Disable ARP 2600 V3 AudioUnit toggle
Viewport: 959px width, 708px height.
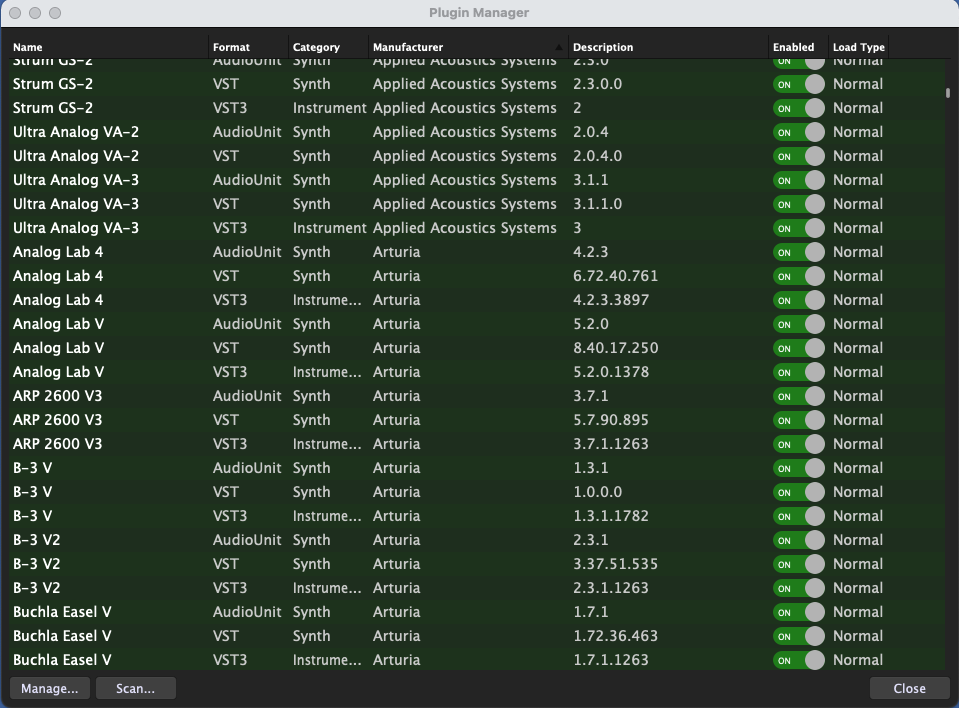(799, 396)
